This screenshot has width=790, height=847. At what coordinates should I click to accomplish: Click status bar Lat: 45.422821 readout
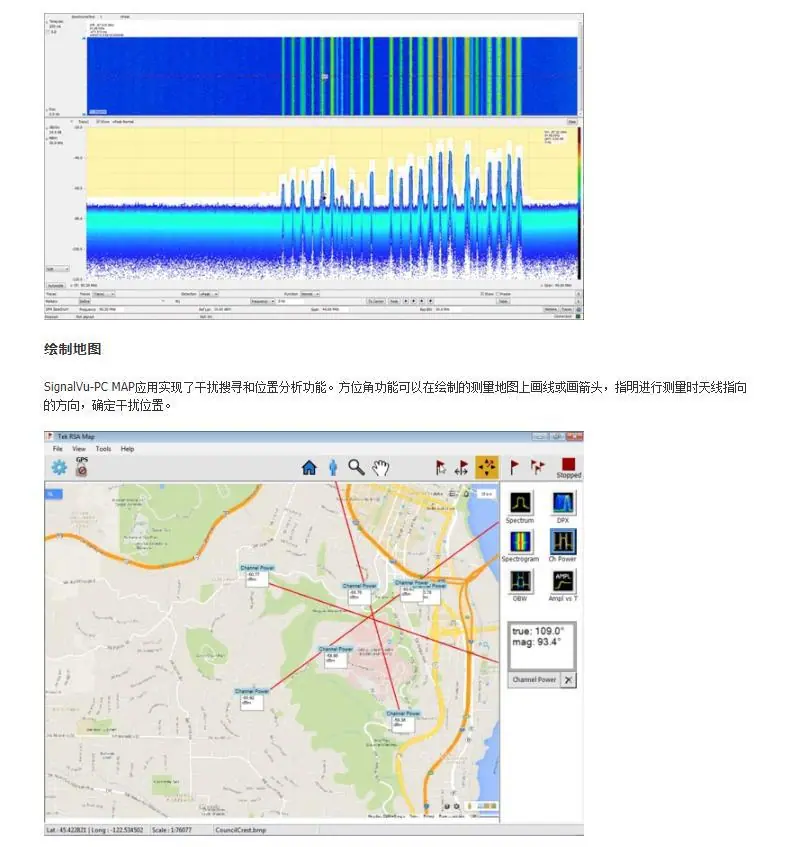tap(64, 830)
